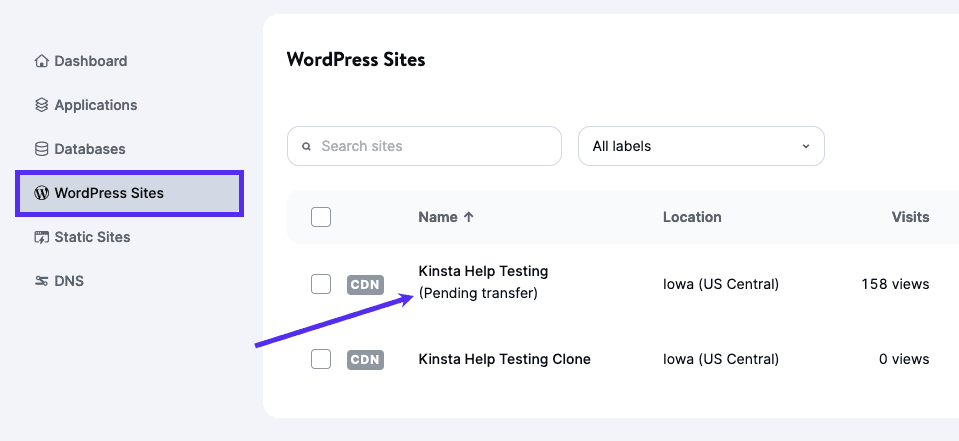
Task: Toggle the select-all sites checkbox
Action: pyautogui.click(x=321, y=217)
